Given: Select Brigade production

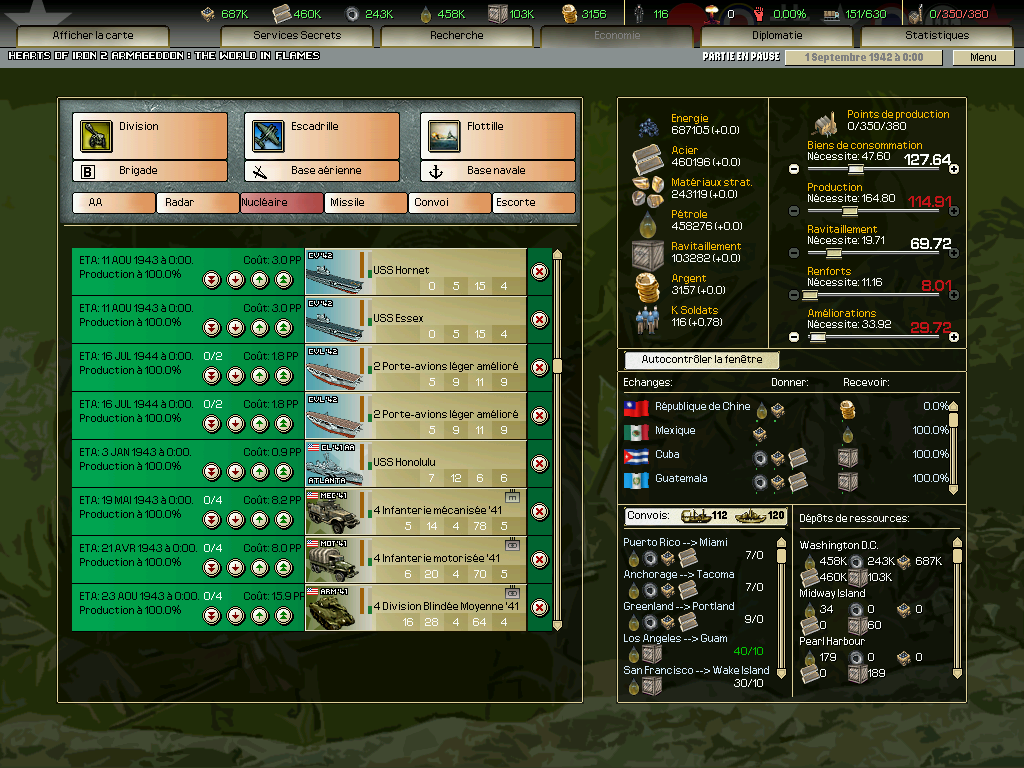Looking at the screenshot, I should click(150, 171).
